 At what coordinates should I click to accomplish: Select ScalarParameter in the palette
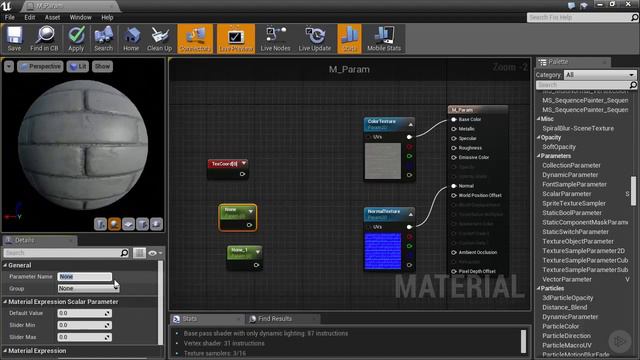point(567,194)
